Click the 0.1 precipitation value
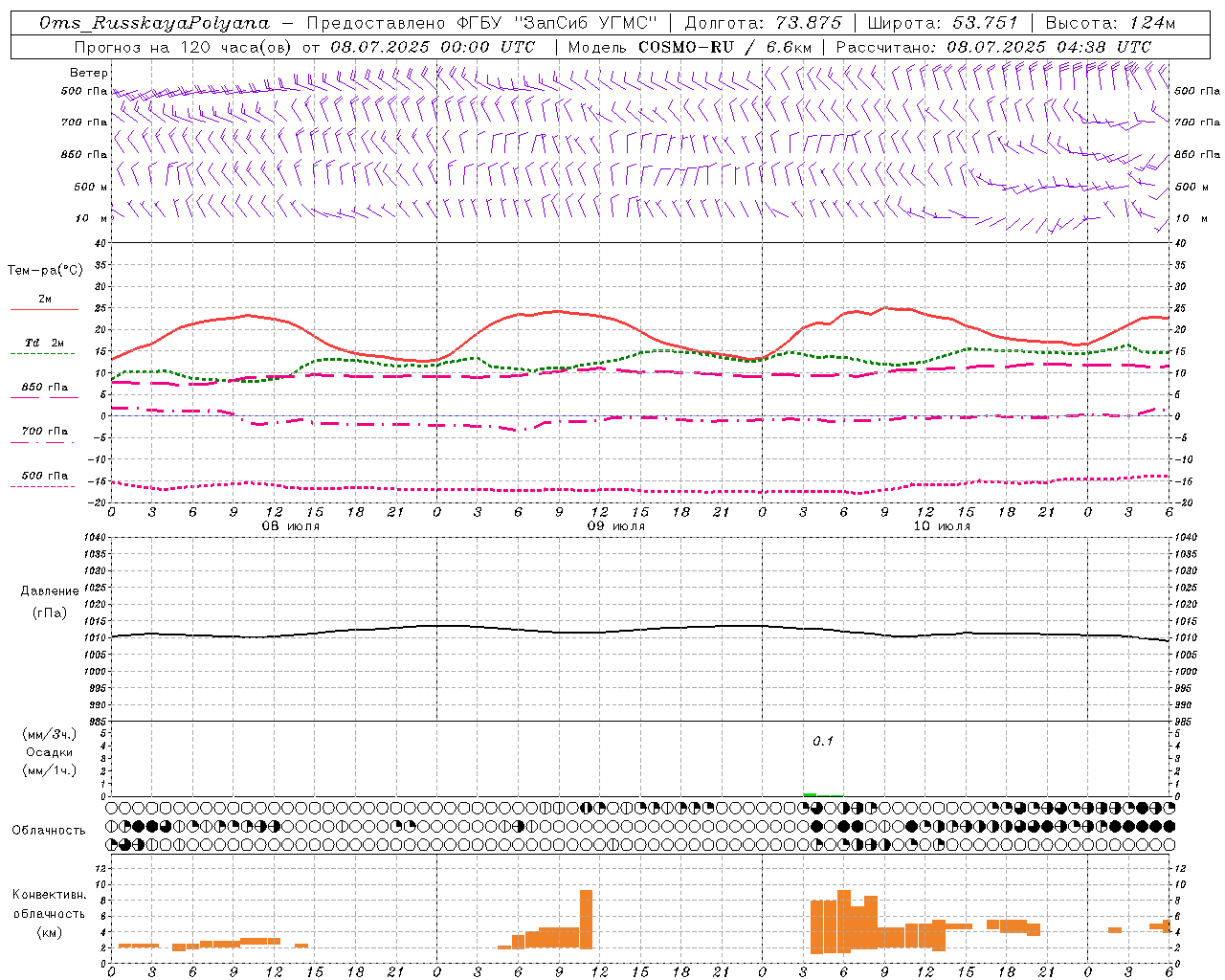Screen dimensions: 1225x980 tap(823, 742)
